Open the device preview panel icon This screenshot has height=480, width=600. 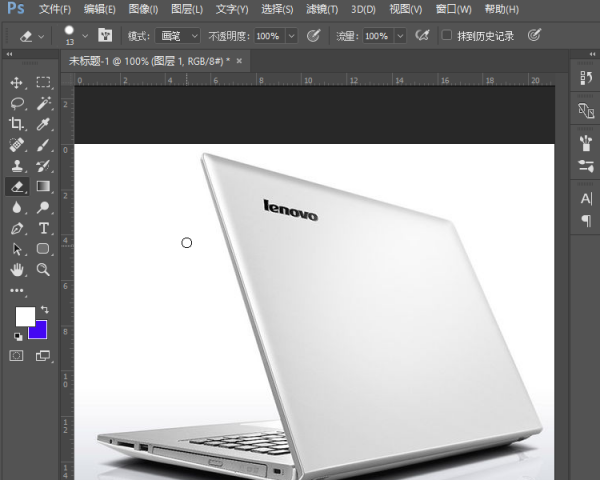click(x=586, y=111)
